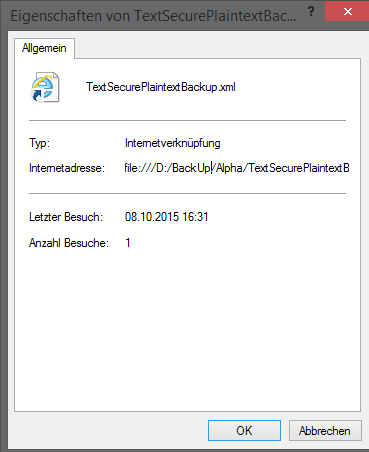Click the question mark help button

tap(311, 12)
